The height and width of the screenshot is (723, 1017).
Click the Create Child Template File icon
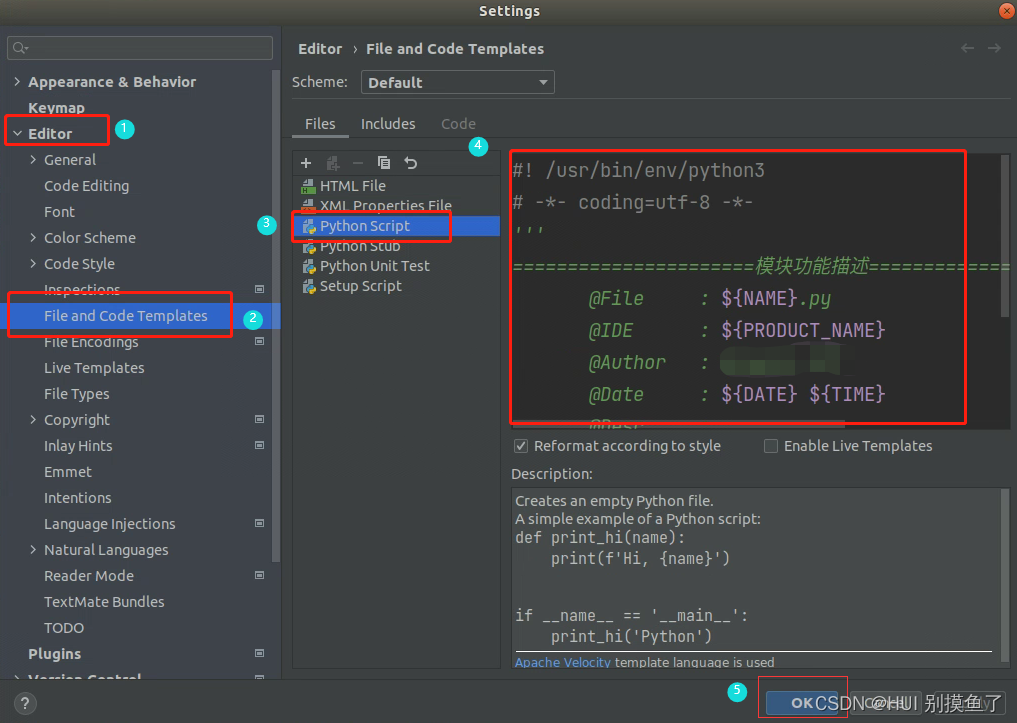coord(332,163)
